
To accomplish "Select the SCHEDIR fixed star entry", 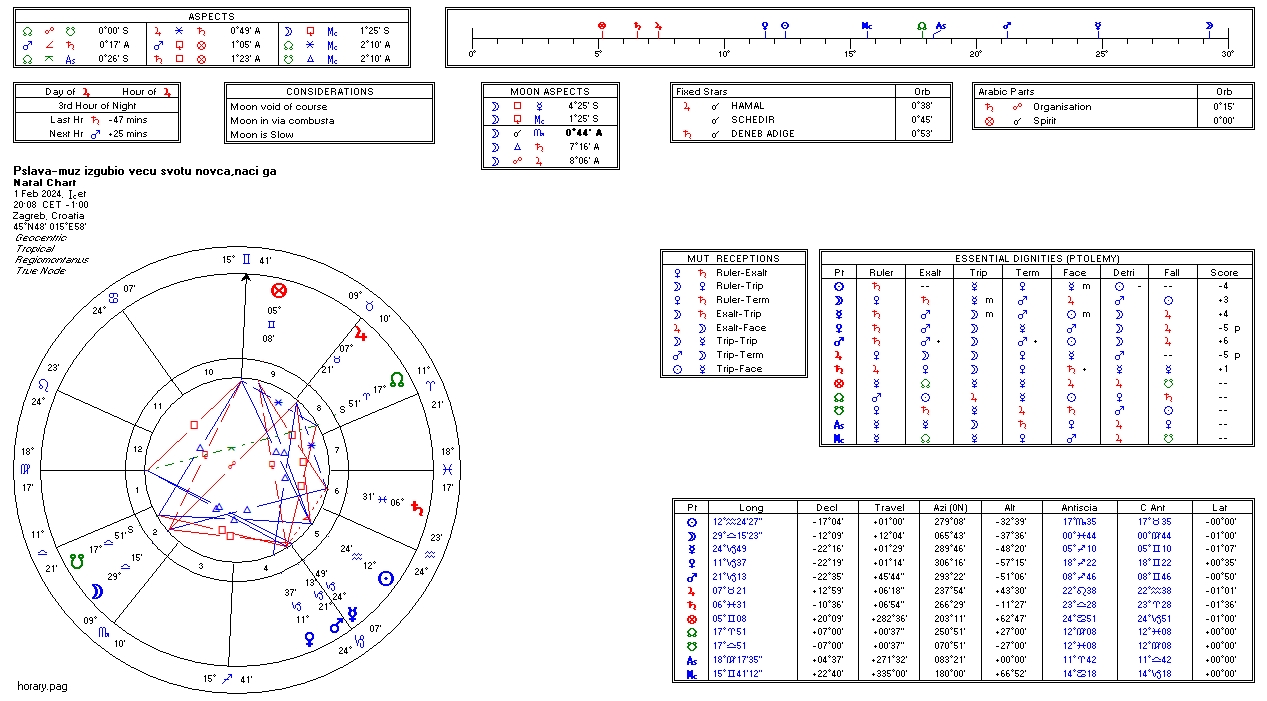I will (x=751, y=120).
